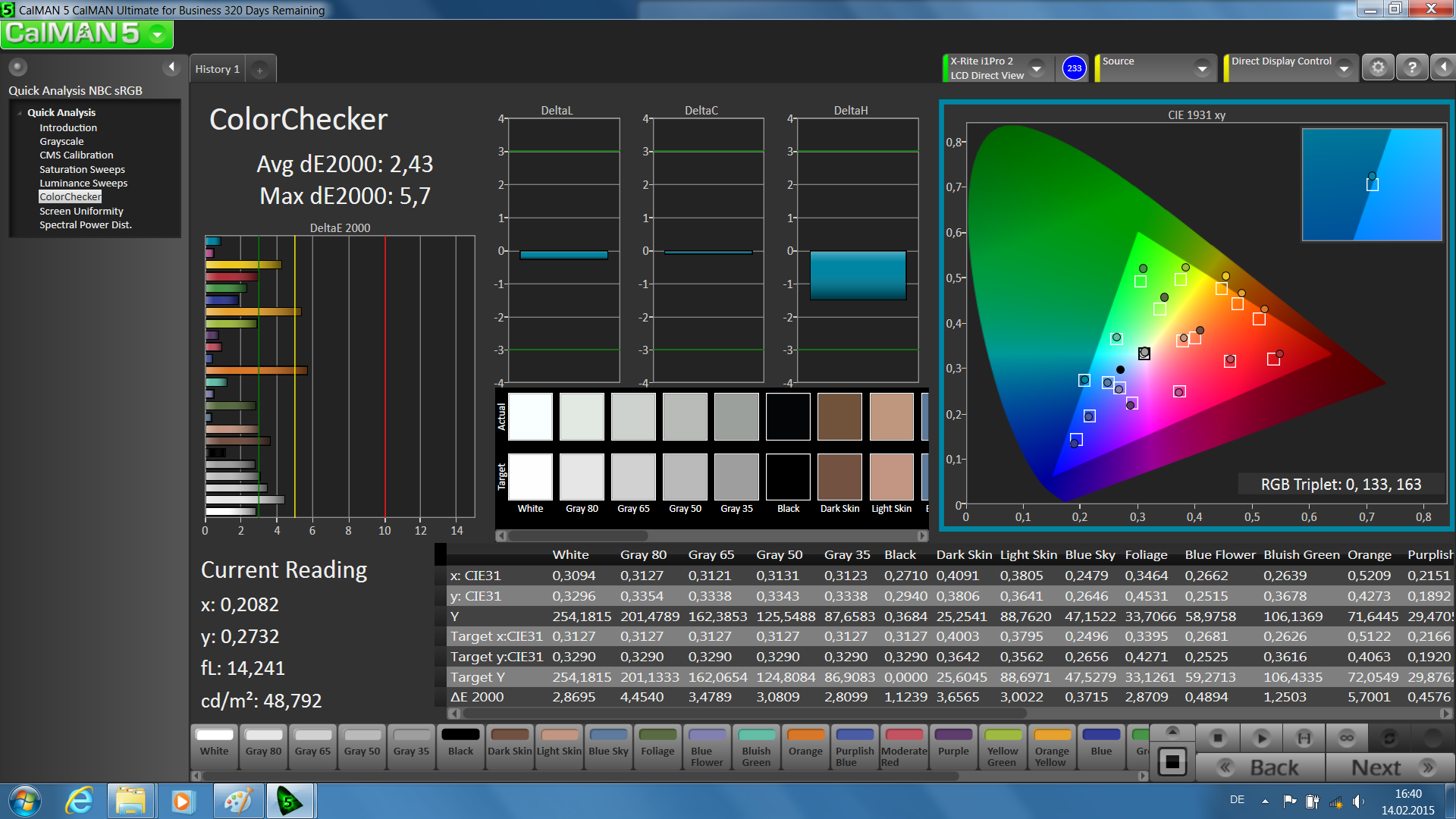
Task: Click the refresh arrows icon
Action: pos(1389,737)
